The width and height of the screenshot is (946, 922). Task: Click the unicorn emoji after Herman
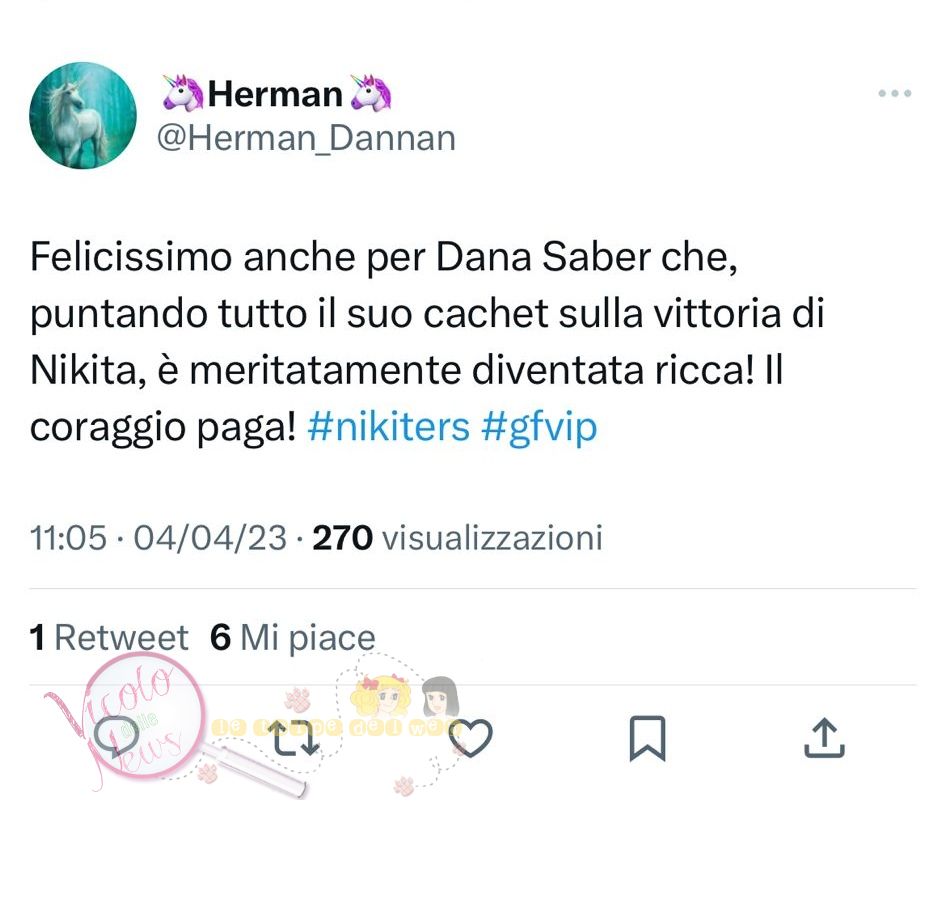click(371, 93)
